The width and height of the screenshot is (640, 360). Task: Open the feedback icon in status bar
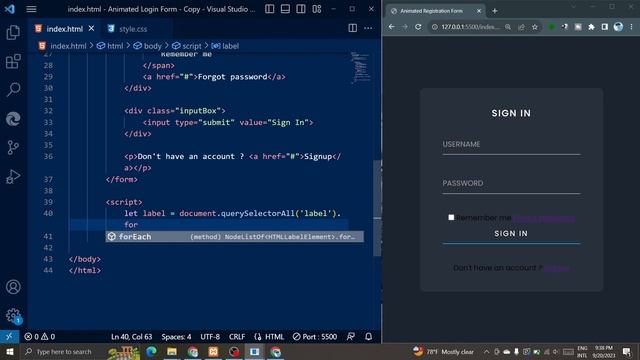(351, 337)
